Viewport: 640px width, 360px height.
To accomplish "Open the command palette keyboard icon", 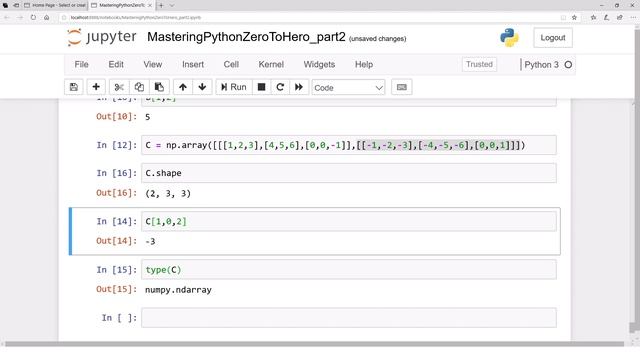I will tap(402, 87).
